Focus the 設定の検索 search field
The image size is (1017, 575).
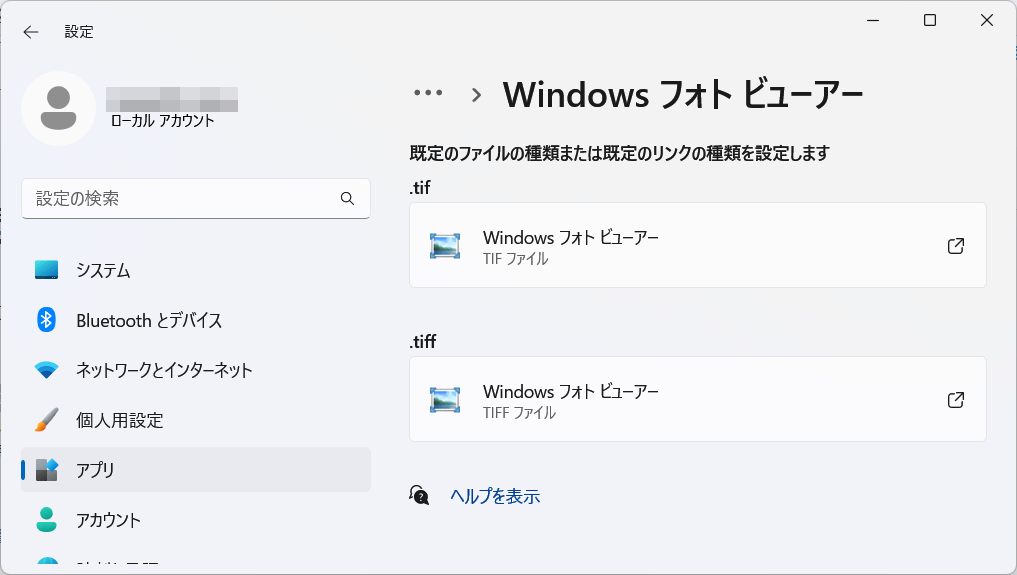pyautogui.click(x=196, y=198)
